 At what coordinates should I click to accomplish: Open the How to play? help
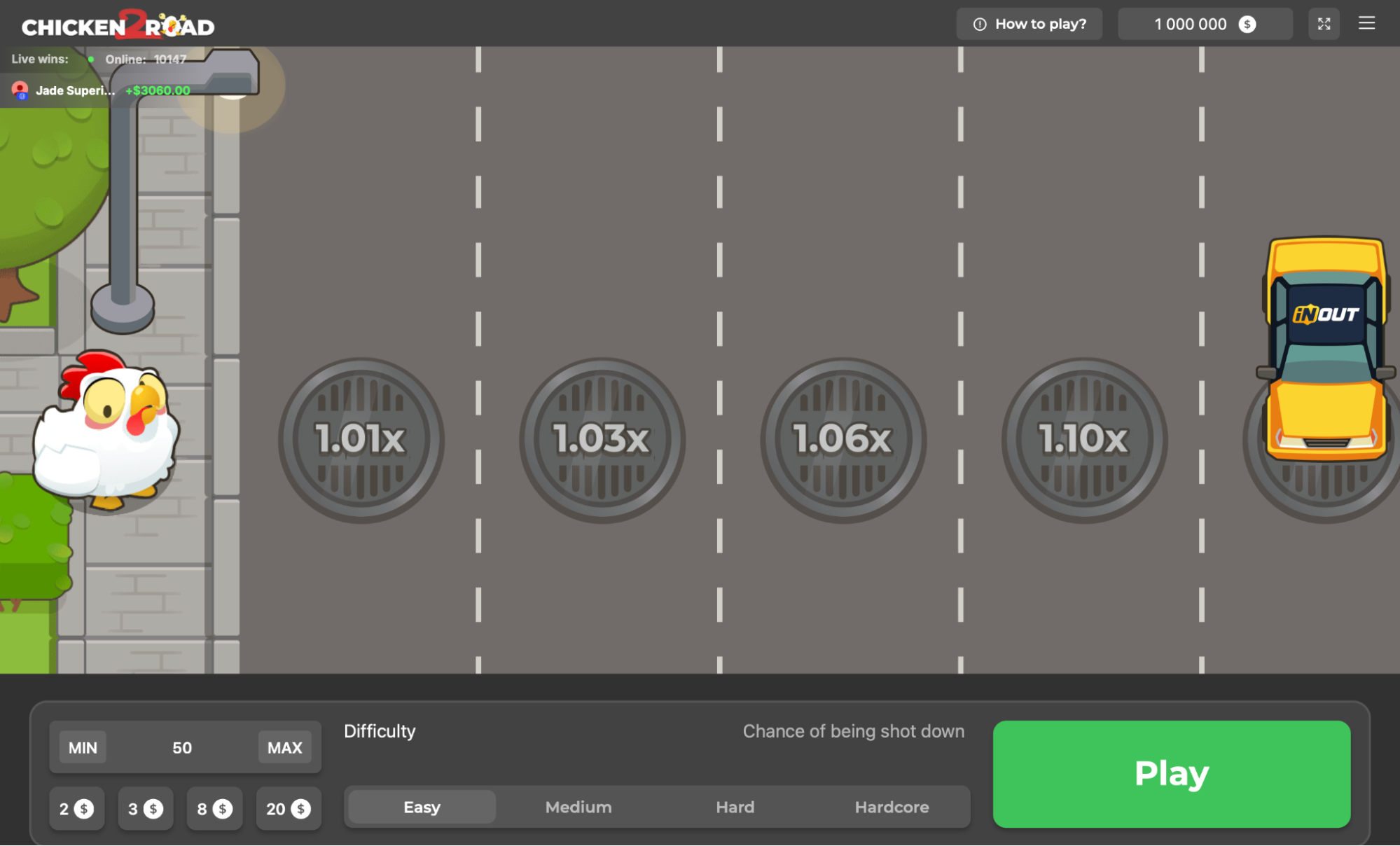(x=1029, y=24)
